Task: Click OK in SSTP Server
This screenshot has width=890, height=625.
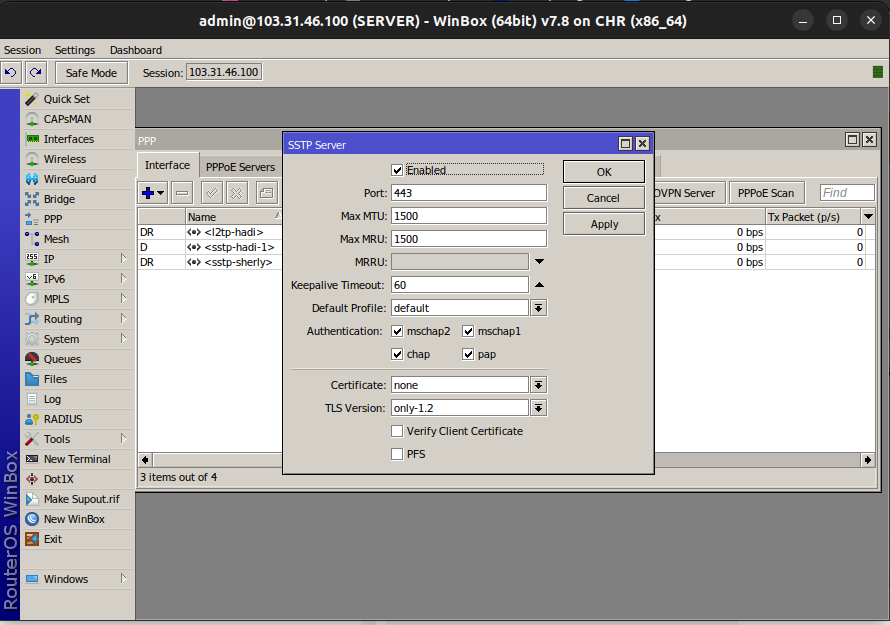Action: tap(604, 172)
